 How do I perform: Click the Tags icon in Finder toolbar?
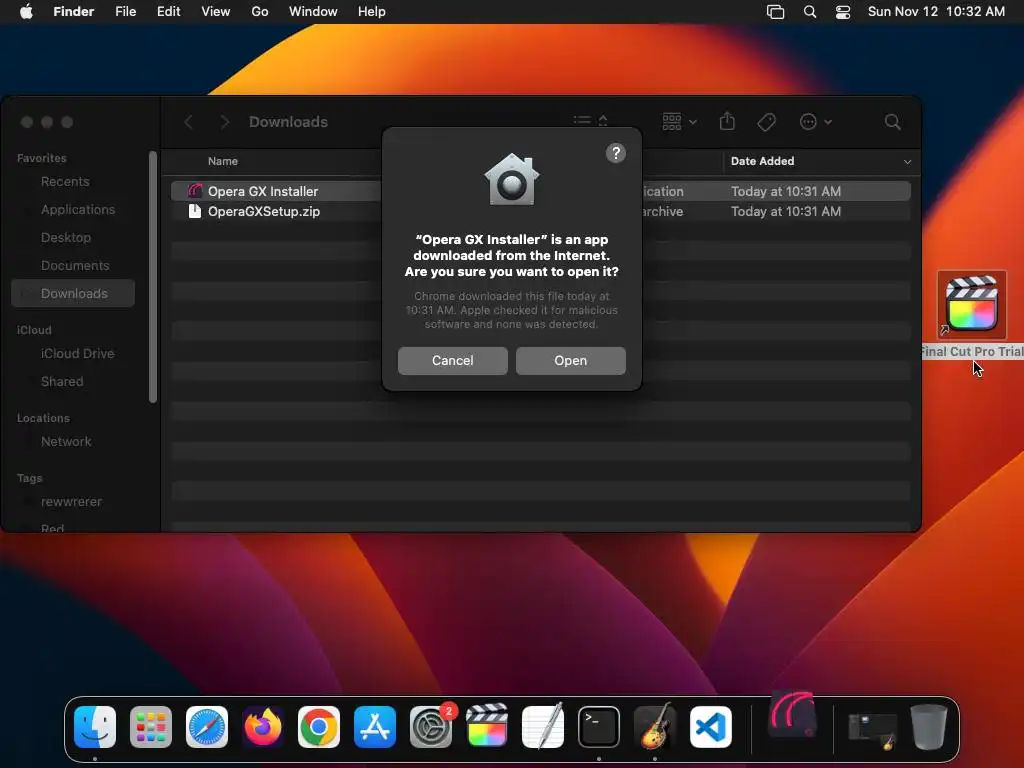pyautogui.click(x=767, y=122)
